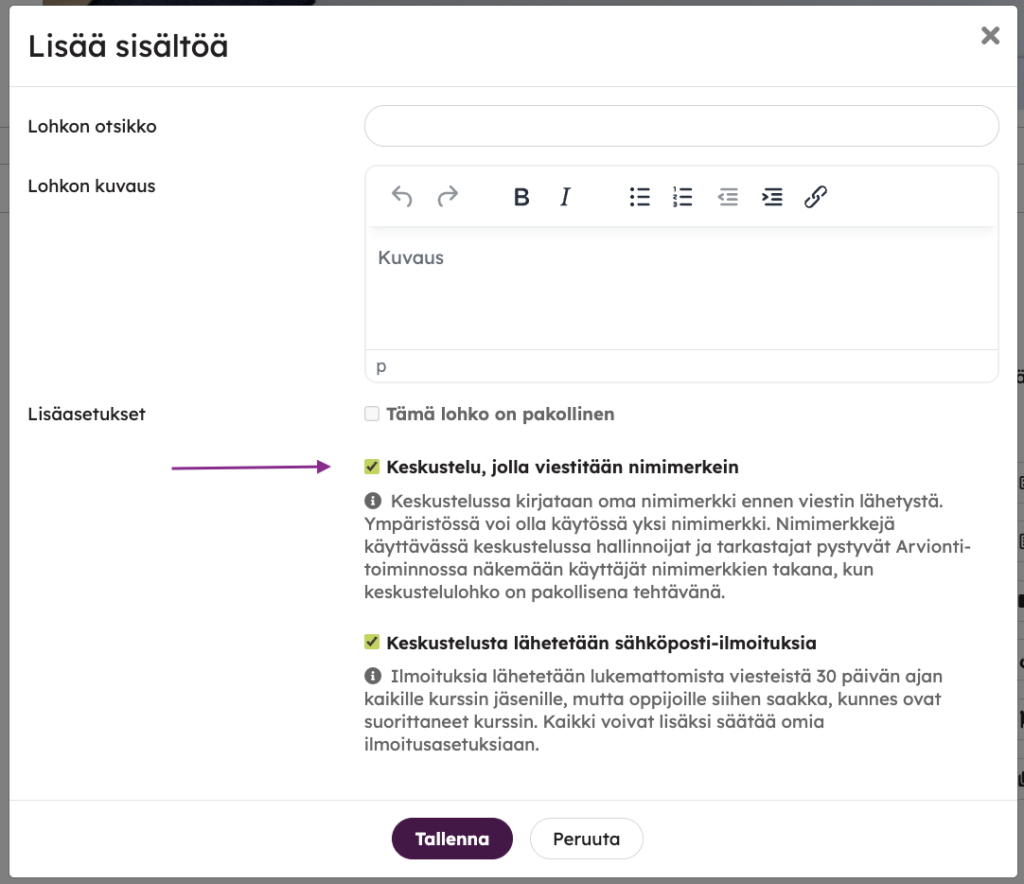Focus the Lohkon otsikko input field

pyautogui.click(x=681, y=126)
